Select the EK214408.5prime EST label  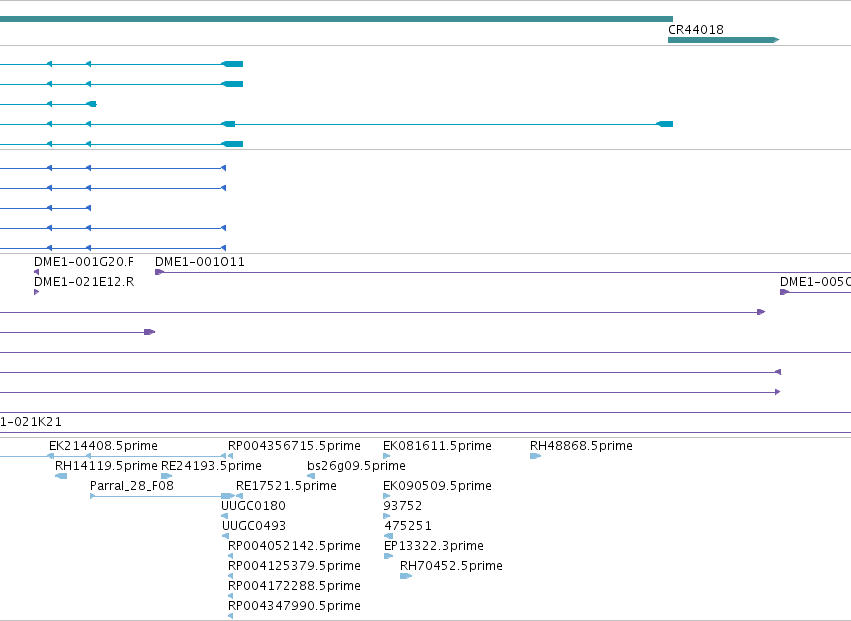tap(103, 446)
